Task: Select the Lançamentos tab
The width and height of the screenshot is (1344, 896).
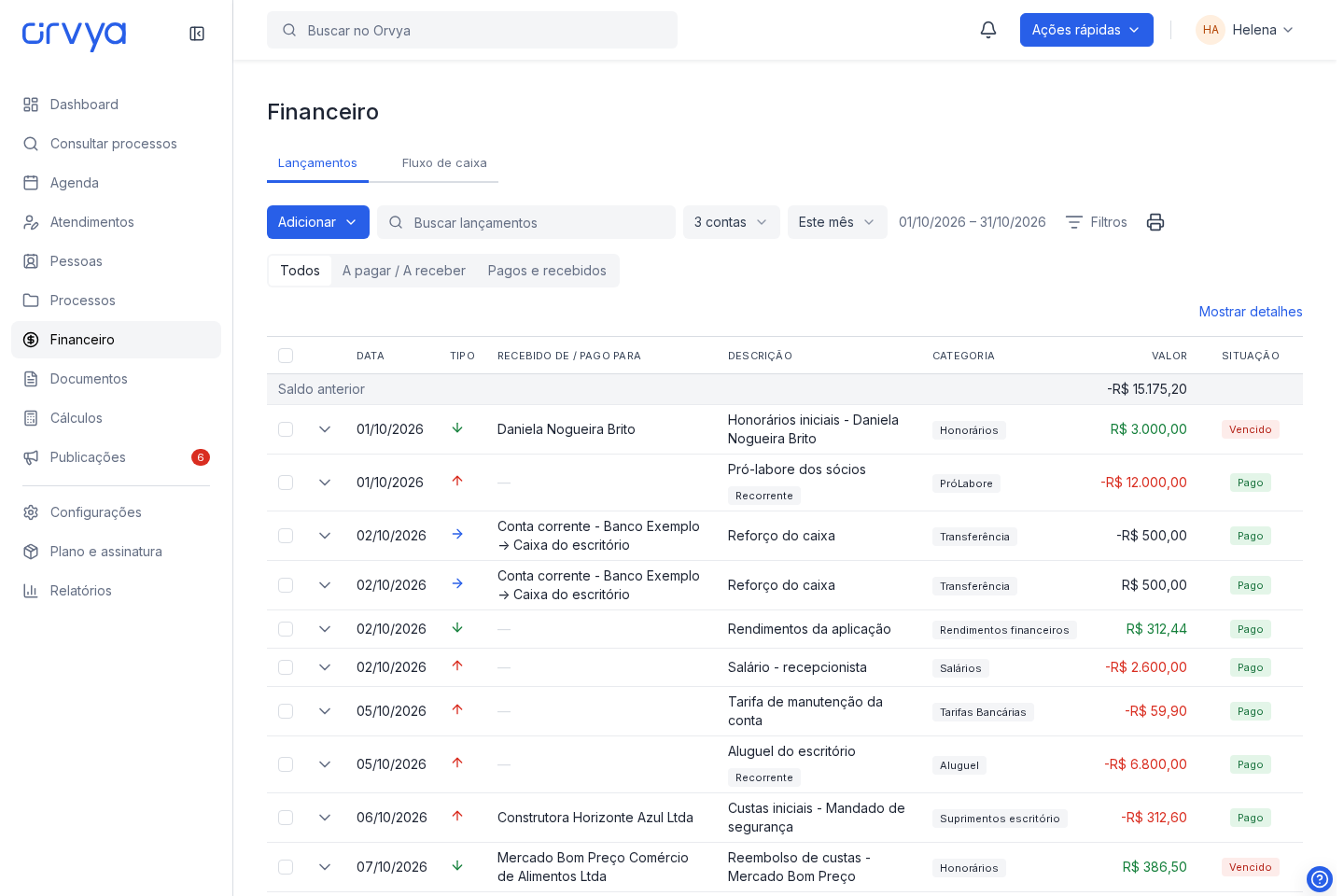Action: (317, 163)
